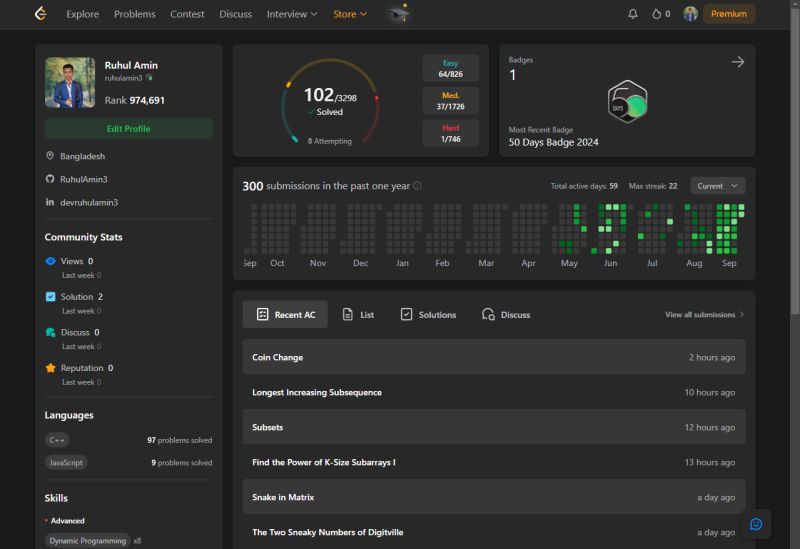
Task: Click the Dynamic Programming skill tag
Action: point(88,540)
